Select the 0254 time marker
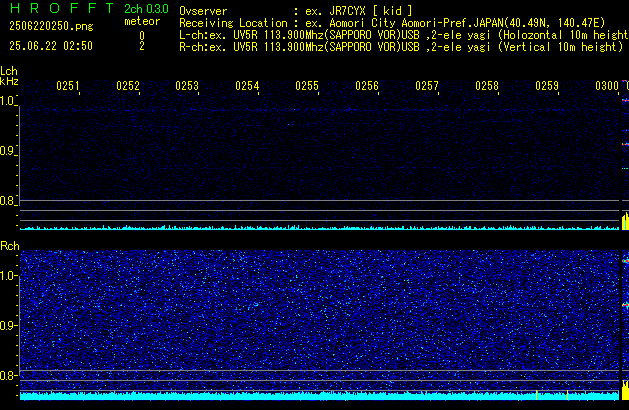This screenshot has width=629, height=410. [x=247, y=86]
